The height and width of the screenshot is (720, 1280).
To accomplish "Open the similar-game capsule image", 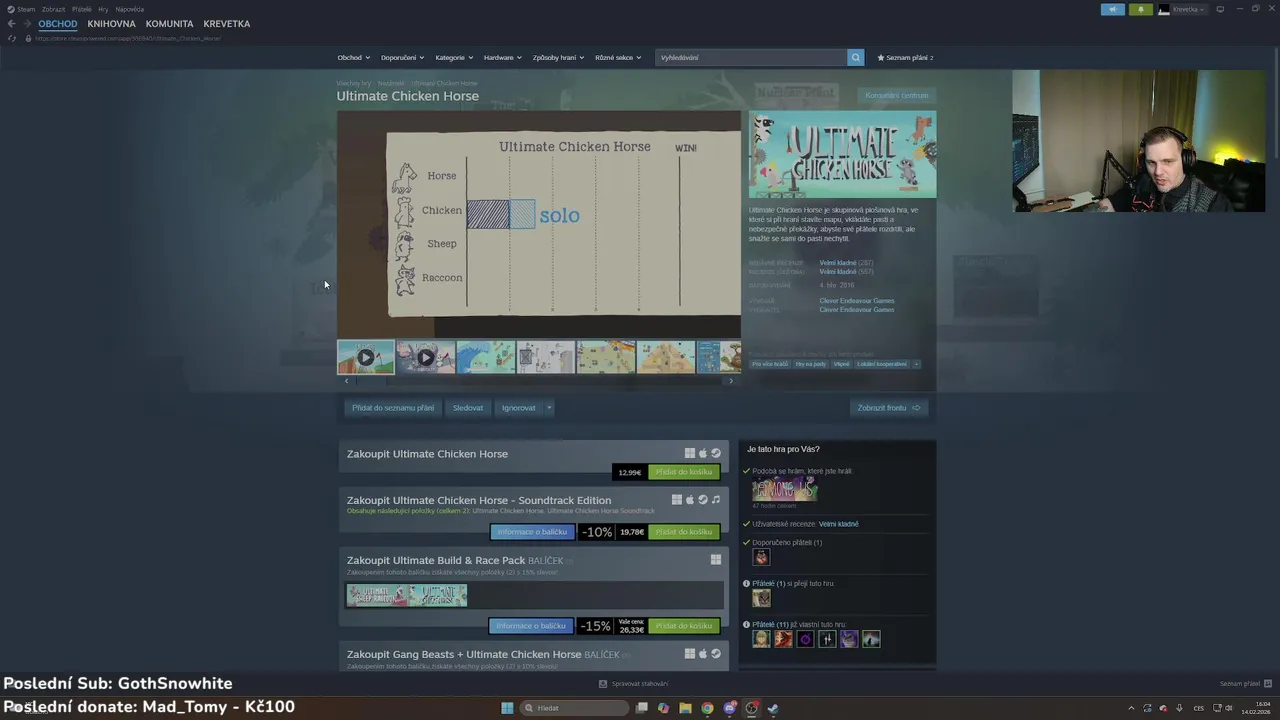I will [785, 490].
